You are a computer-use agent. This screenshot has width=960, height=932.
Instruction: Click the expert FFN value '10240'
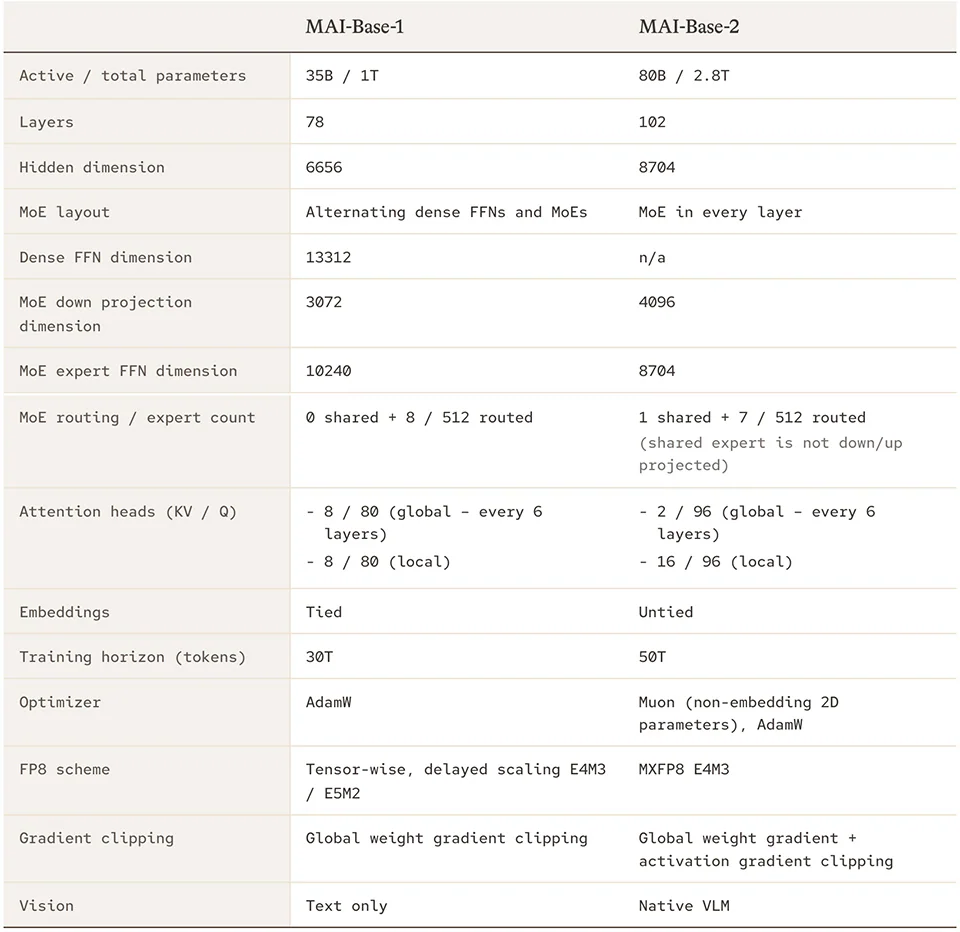[x=328, y=371]
